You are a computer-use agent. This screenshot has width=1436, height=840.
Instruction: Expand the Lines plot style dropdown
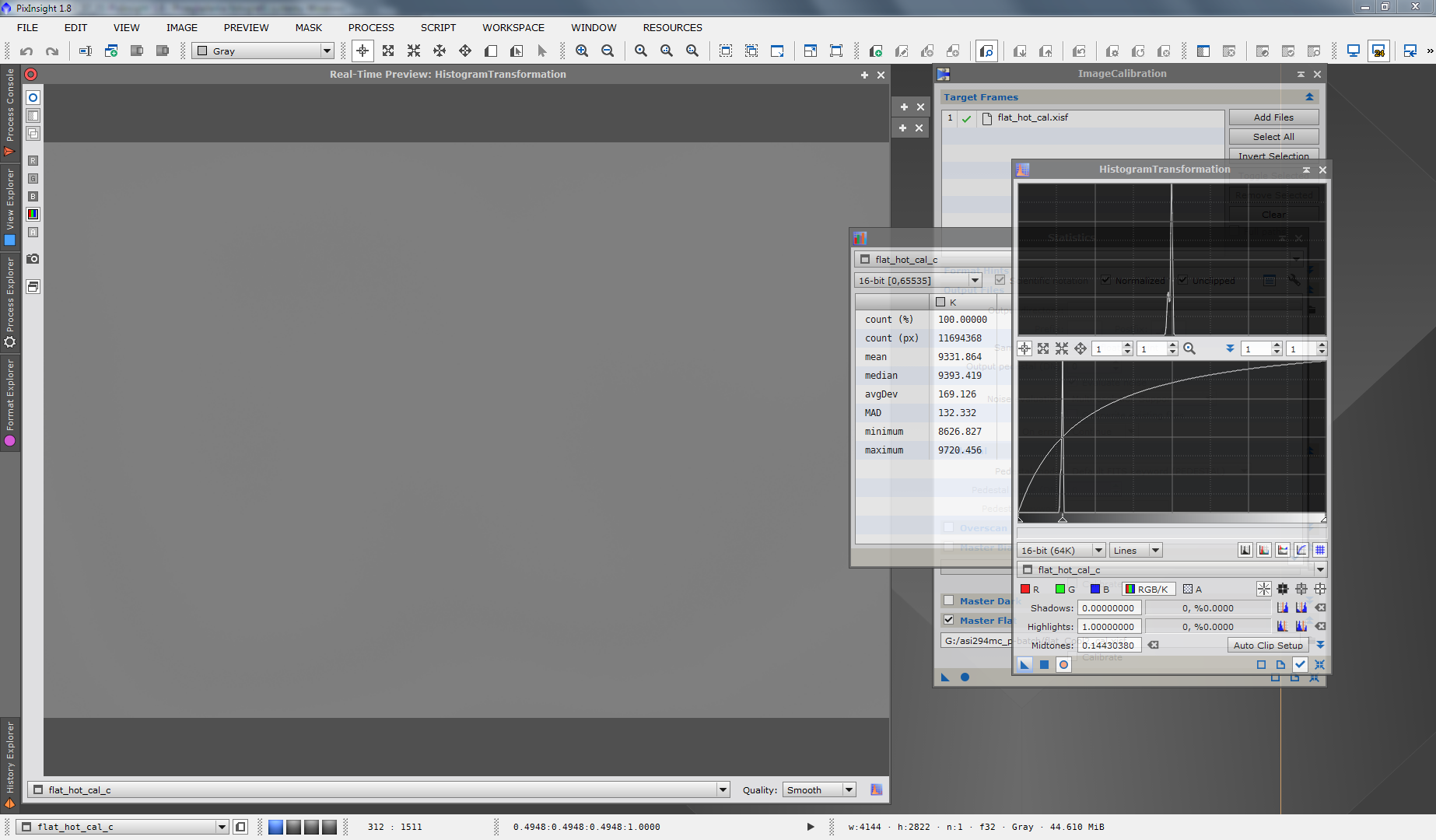pyautogui.click(x=1136, y=551)
